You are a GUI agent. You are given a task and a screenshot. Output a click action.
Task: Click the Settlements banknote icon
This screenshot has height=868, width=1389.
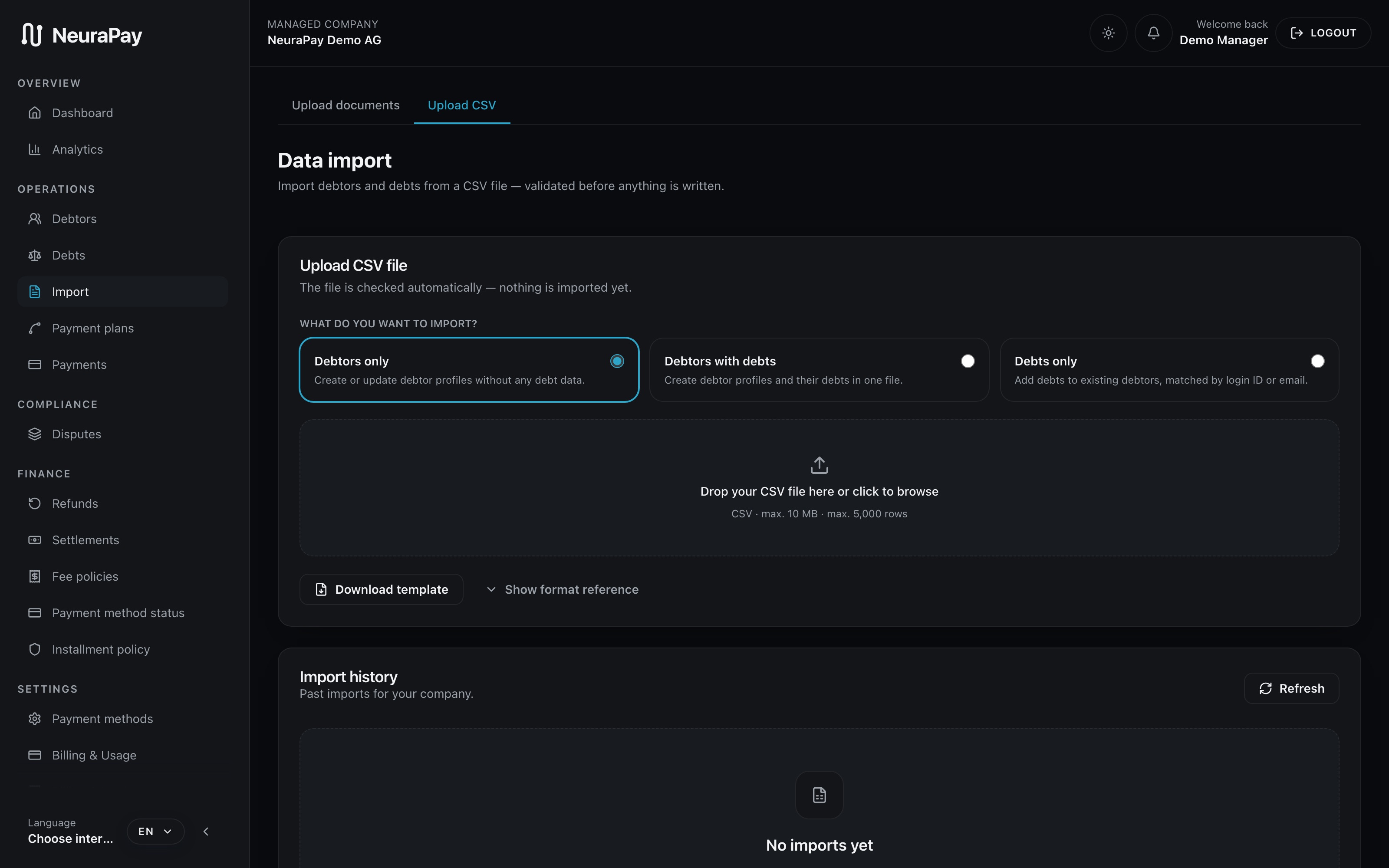coord(34,540)
